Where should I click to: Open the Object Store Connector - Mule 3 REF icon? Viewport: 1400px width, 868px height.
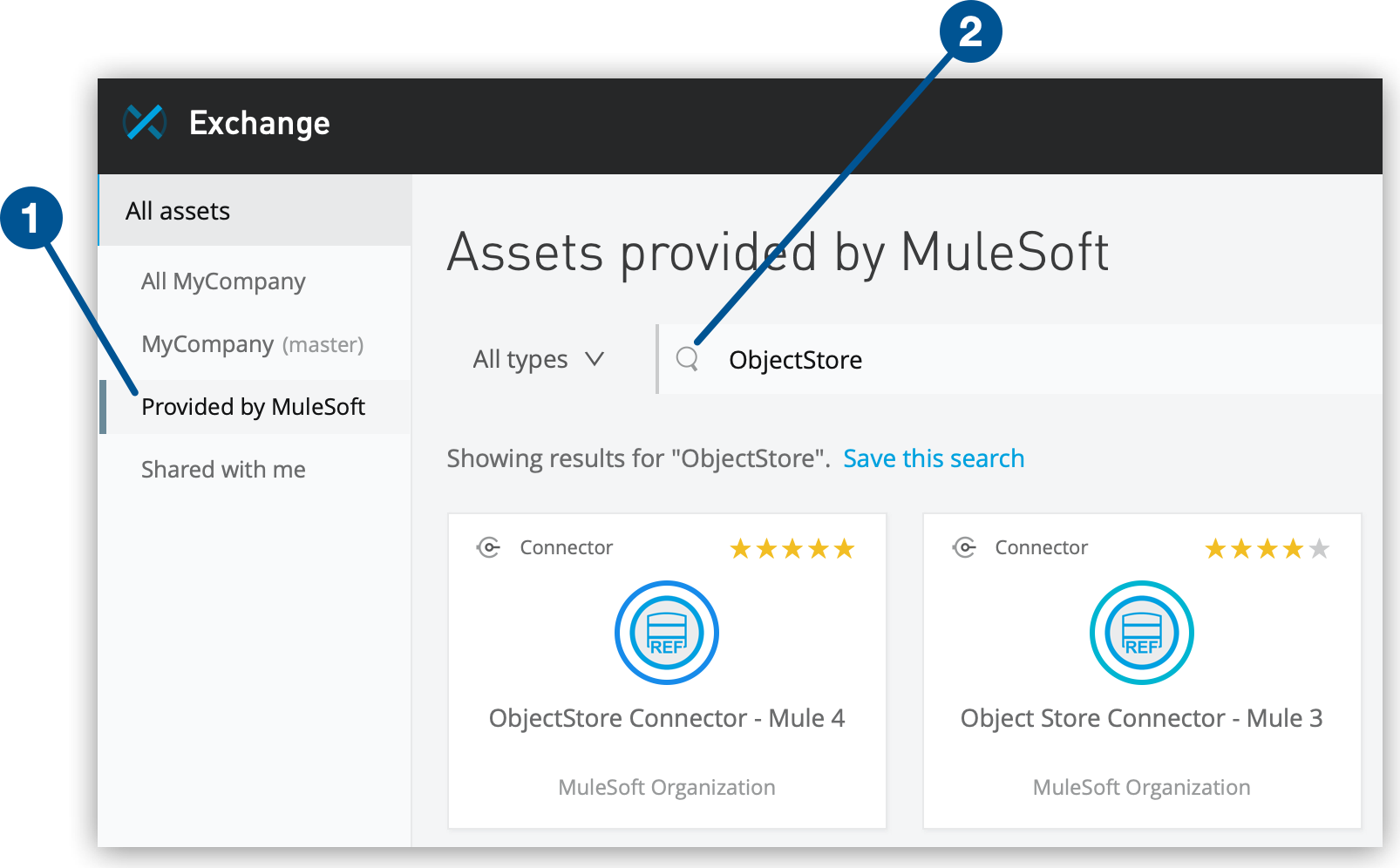click(x=1141, y=633)
